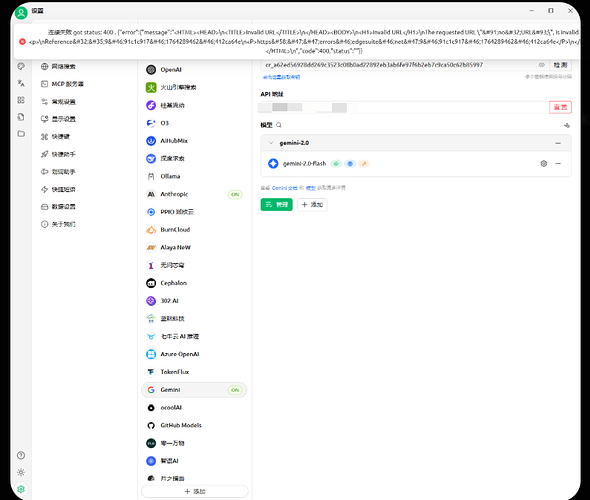Select the BurnCloud provider

point(194,229)
